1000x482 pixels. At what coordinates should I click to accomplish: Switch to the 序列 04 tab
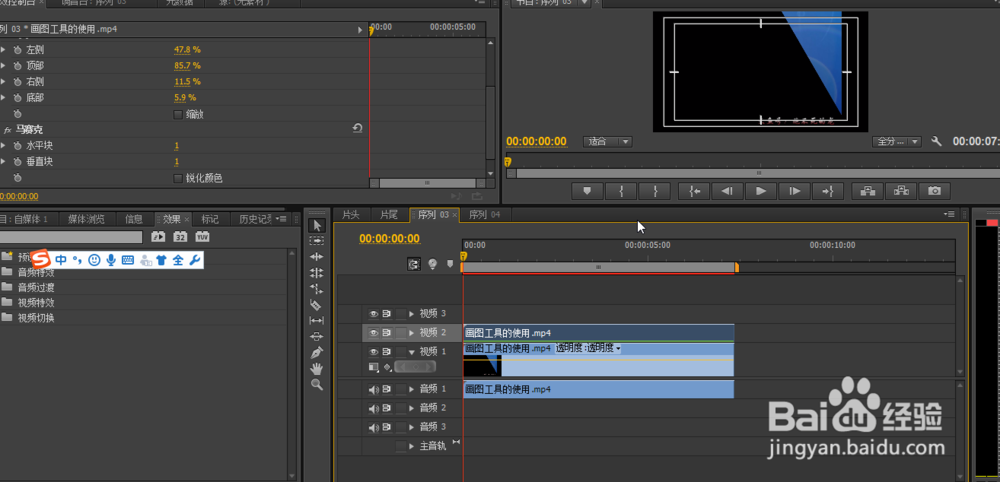click(485, 215)
